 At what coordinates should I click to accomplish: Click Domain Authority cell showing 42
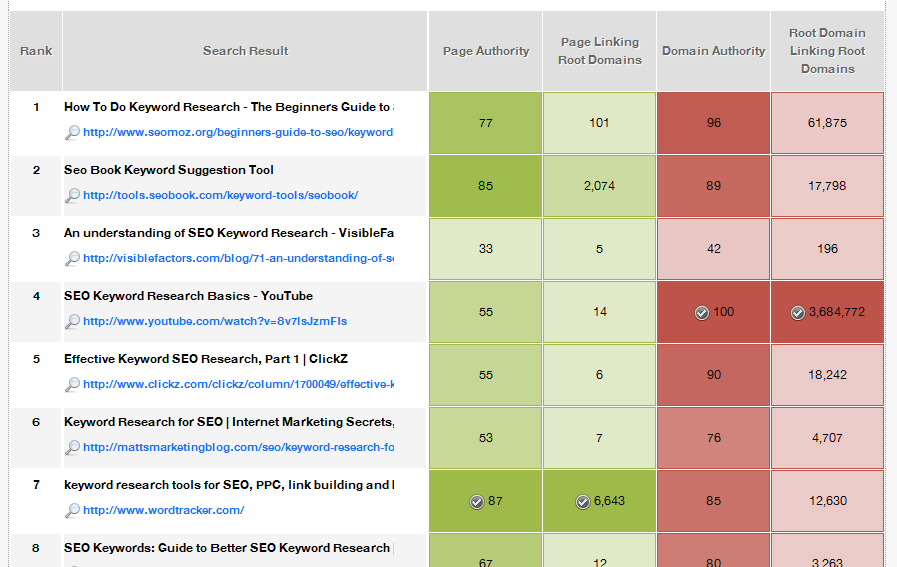[x=713, y=249]
